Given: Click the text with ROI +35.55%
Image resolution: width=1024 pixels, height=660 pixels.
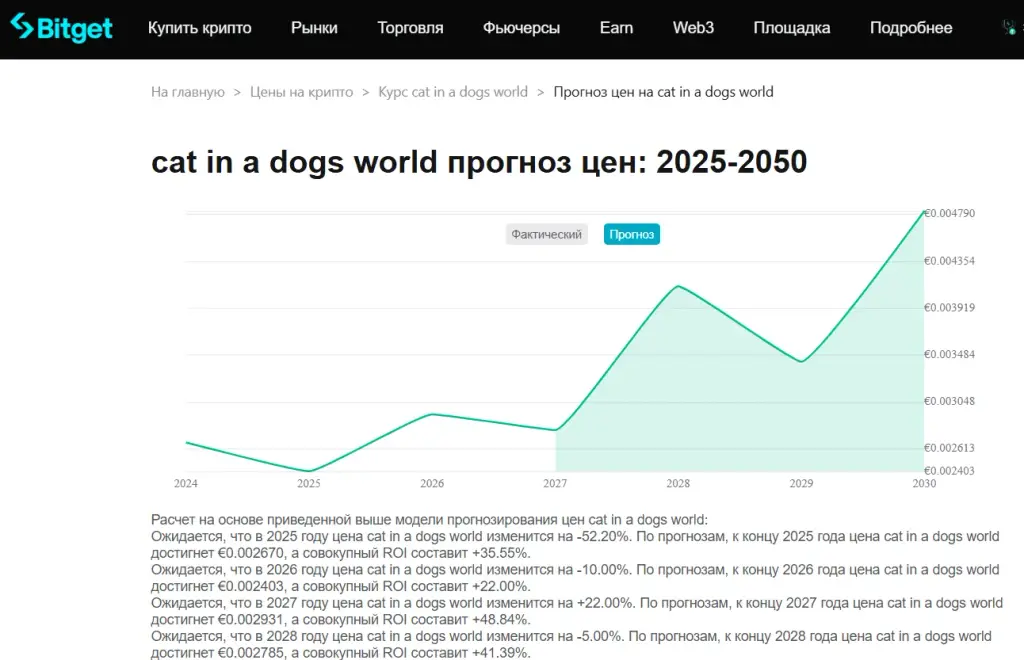Looking at the screenshot, I should (x=575, y=545).
